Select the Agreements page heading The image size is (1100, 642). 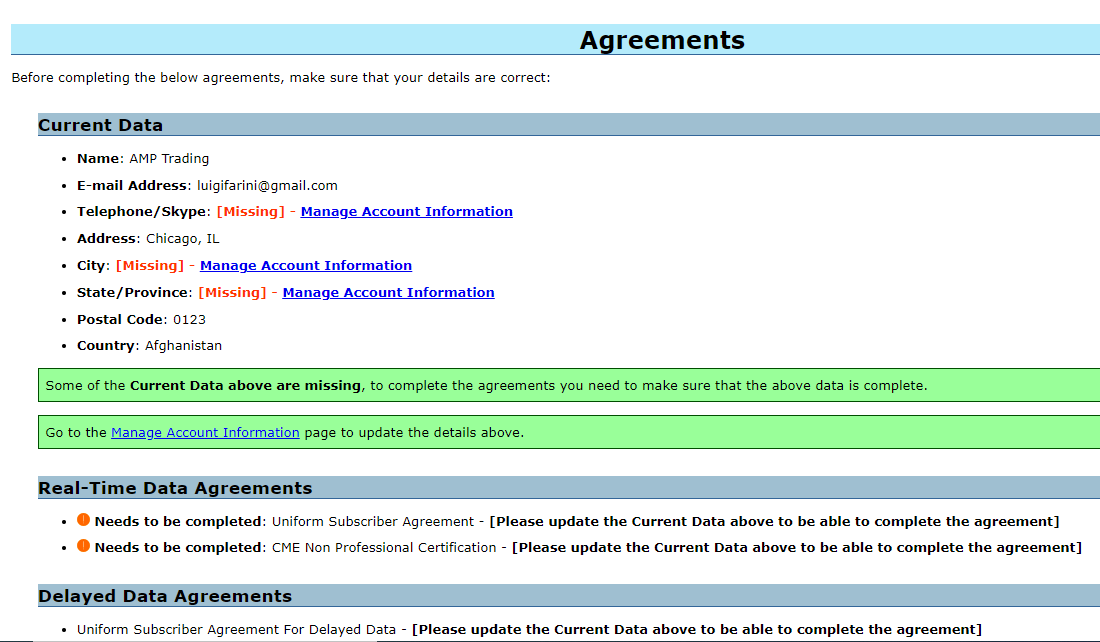662,40
